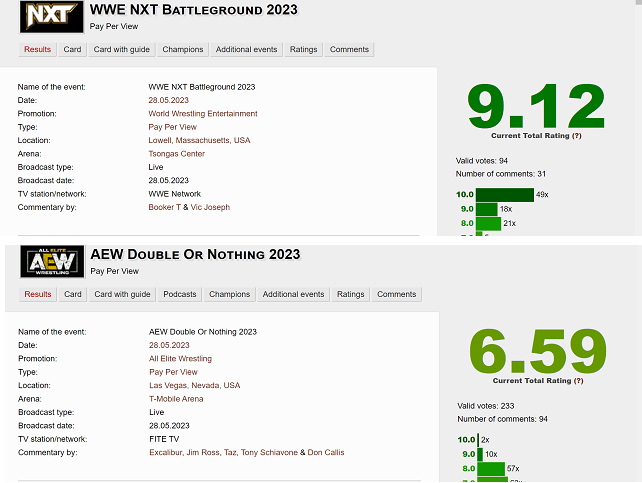Open Champions tab for NXT Battleground

click(x=183, y=50)
